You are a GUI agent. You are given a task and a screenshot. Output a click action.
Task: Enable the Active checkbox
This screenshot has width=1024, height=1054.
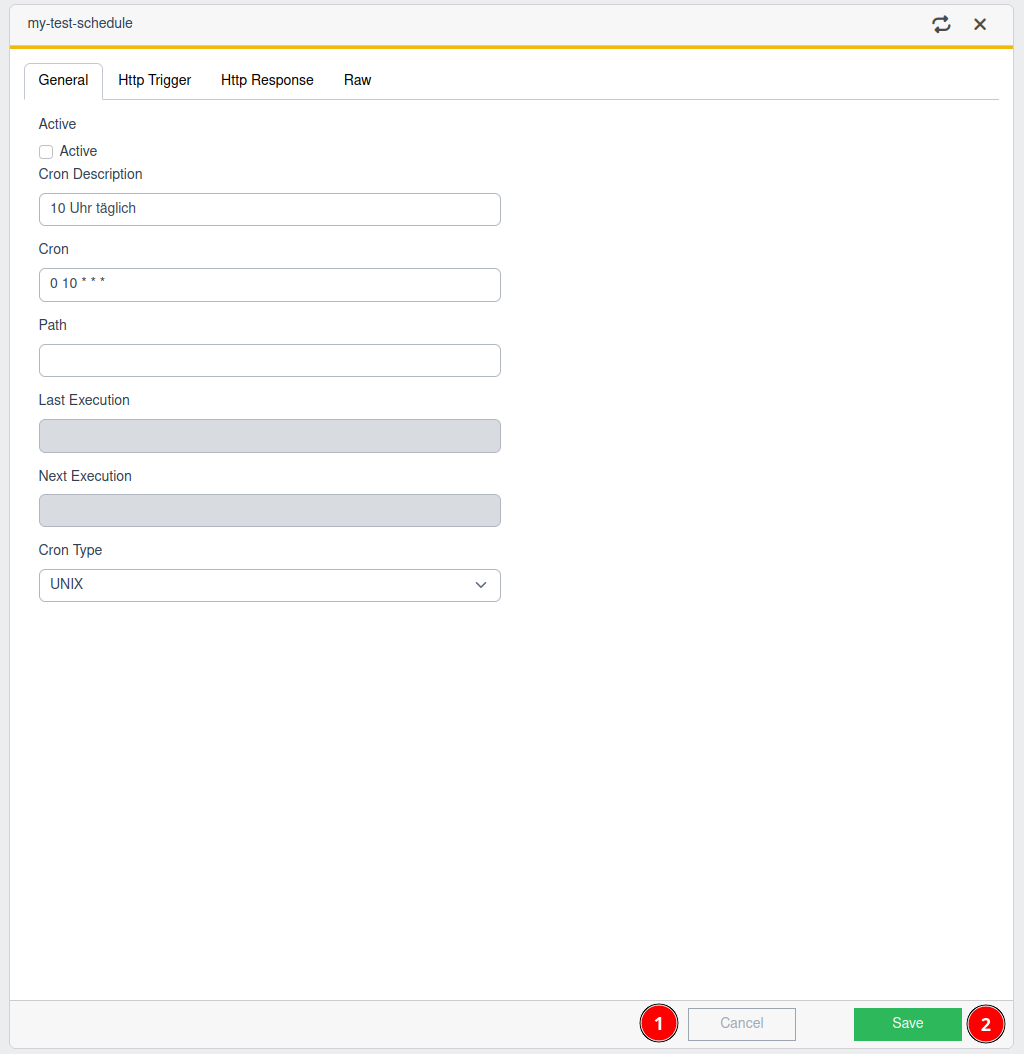pos(46,152)
